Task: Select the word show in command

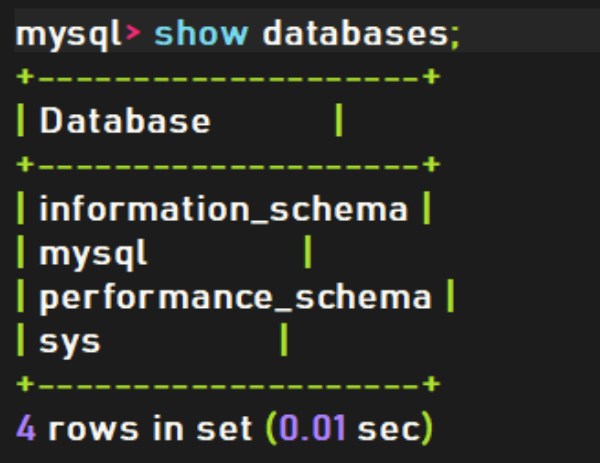Action: pos(201,34)
